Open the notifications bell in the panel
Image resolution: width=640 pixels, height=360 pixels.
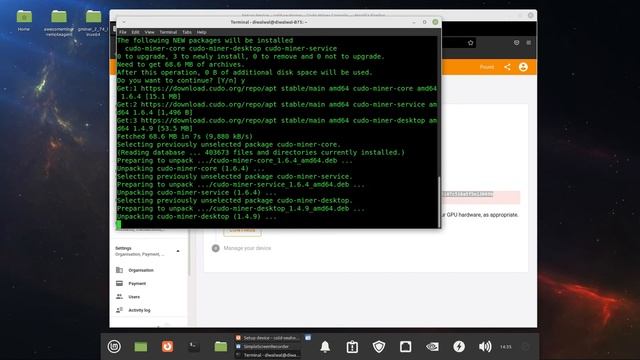(325, 347)
